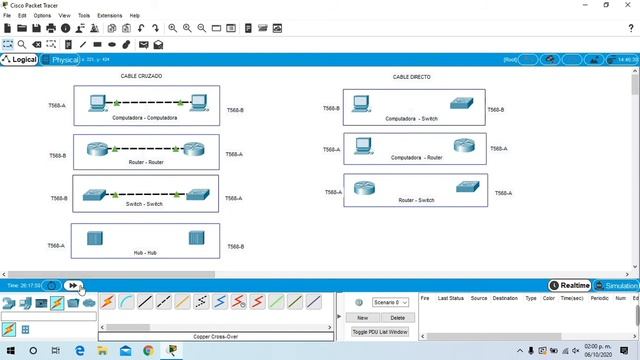This screenshot has height=360, width=640.
Task: Open the Network Information icon
Action: [x=65, y=28]
